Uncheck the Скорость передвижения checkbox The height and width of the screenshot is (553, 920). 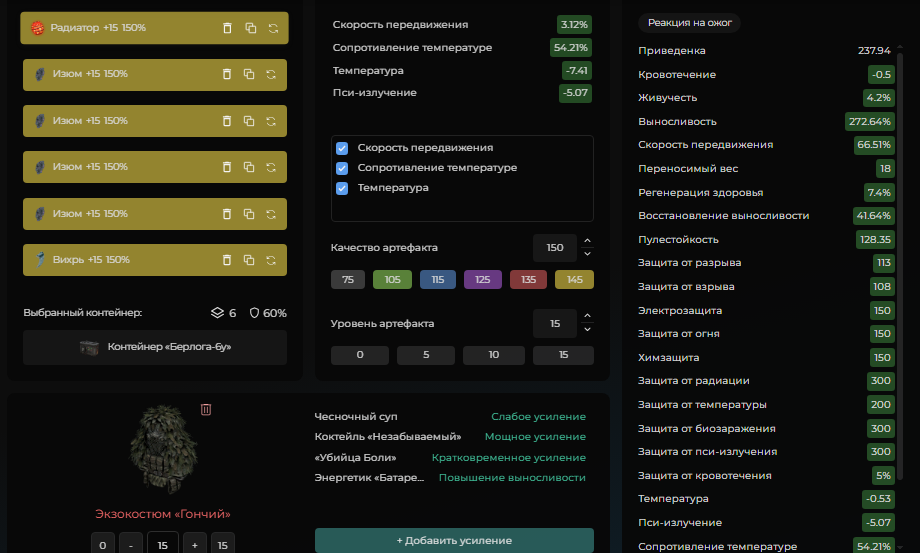tap(342, 148)
